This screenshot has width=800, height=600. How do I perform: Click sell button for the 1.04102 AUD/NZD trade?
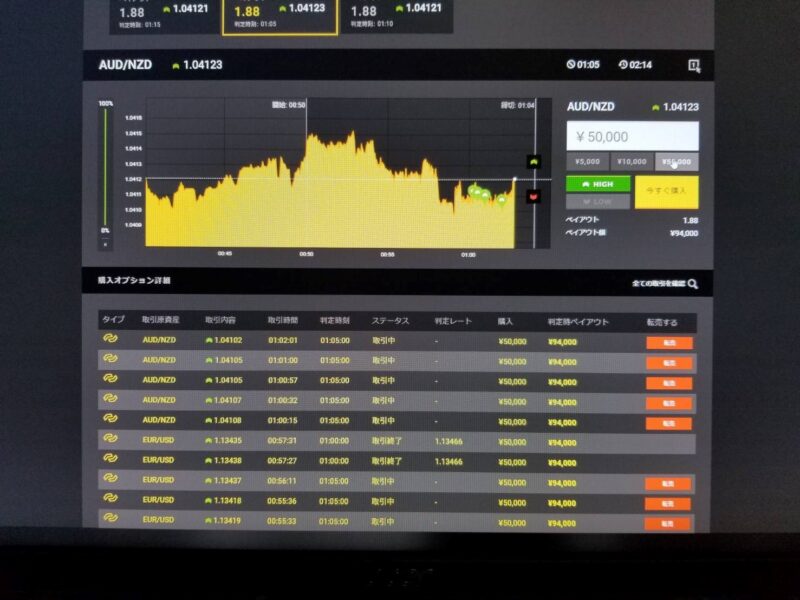tap(669, 342)
